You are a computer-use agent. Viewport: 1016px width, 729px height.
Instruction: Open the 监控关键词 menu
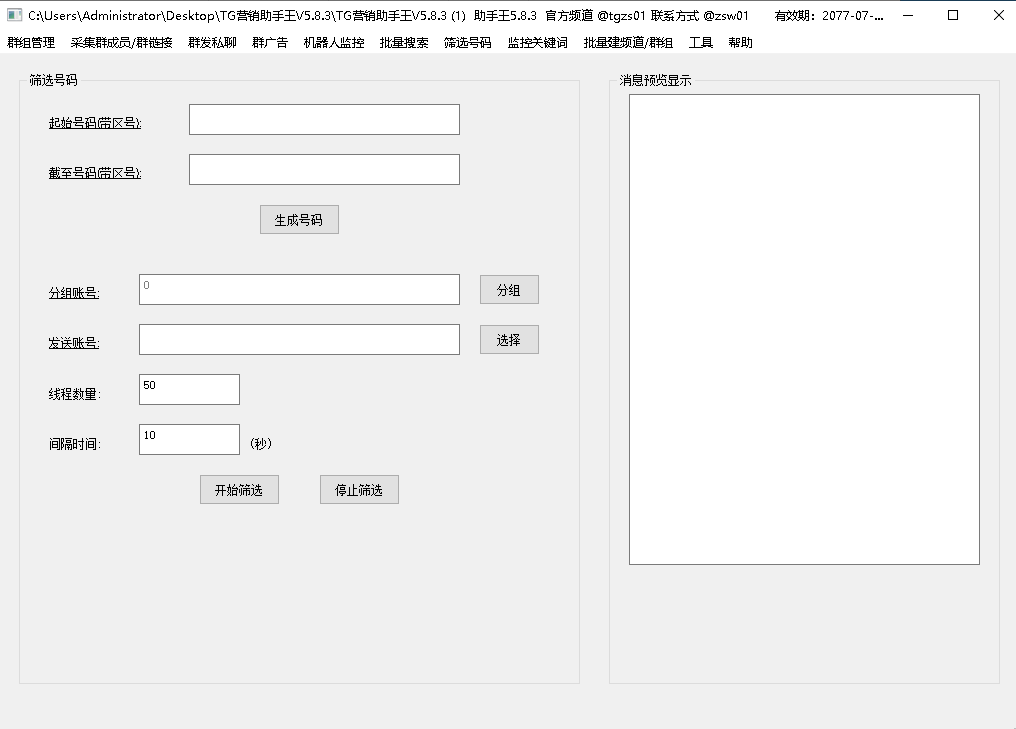point(537,43)
